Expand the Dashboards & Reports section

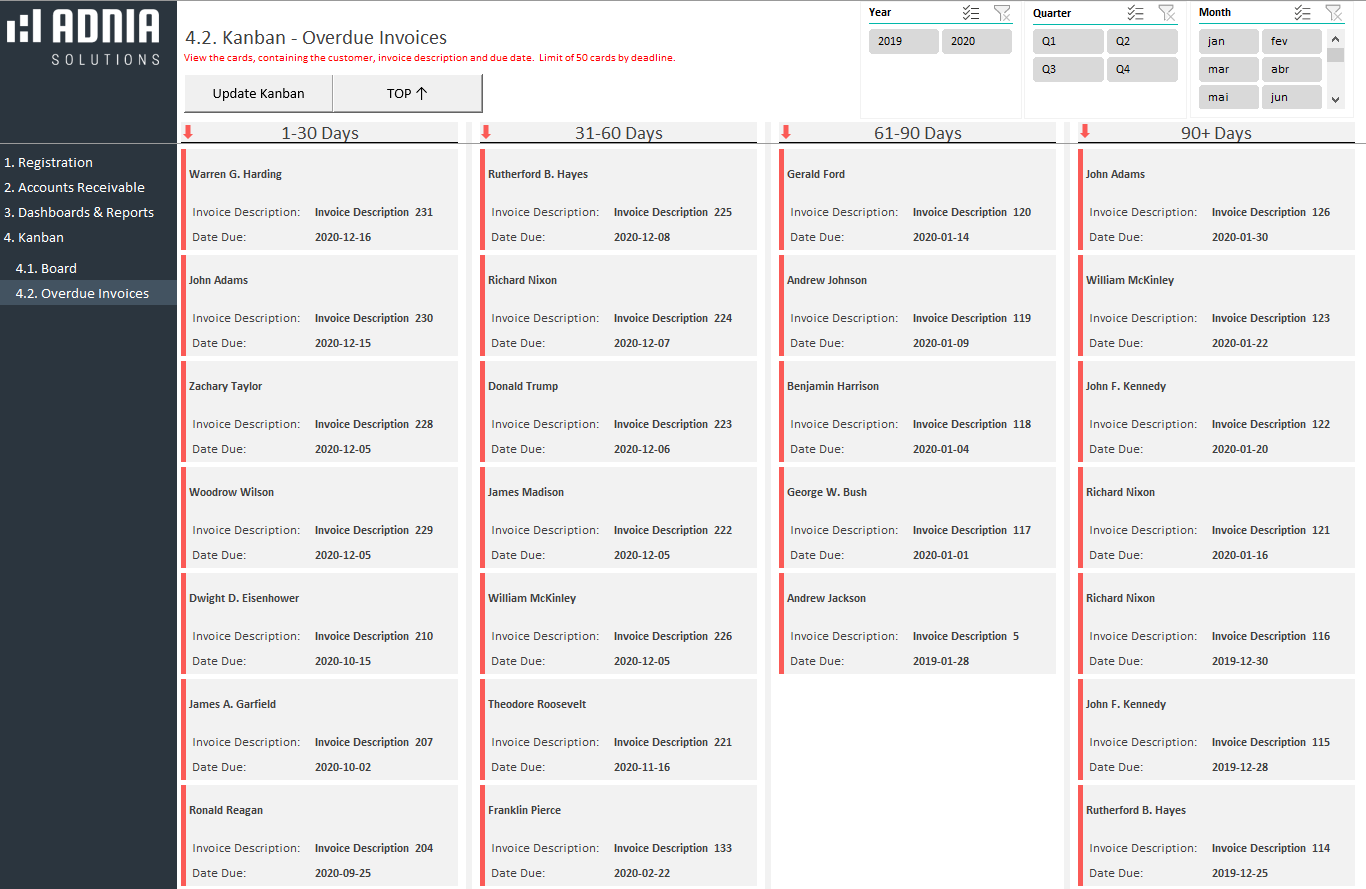[x=86, y=212]
